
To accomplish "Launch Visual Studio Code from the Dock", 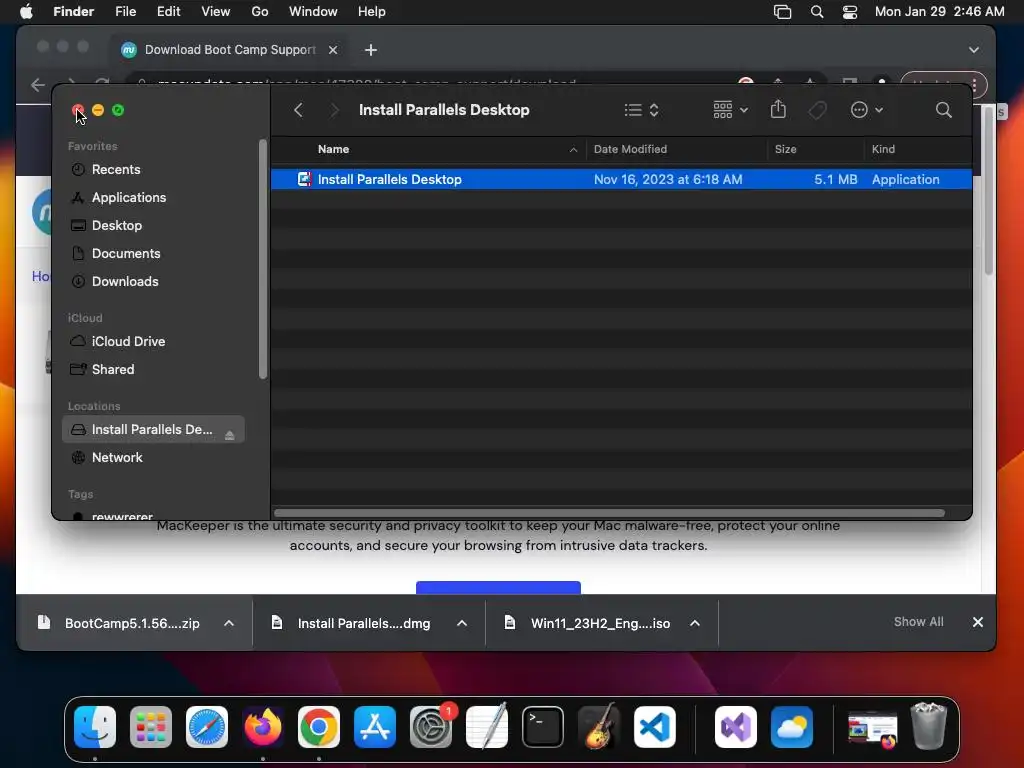I will point(655,727).
